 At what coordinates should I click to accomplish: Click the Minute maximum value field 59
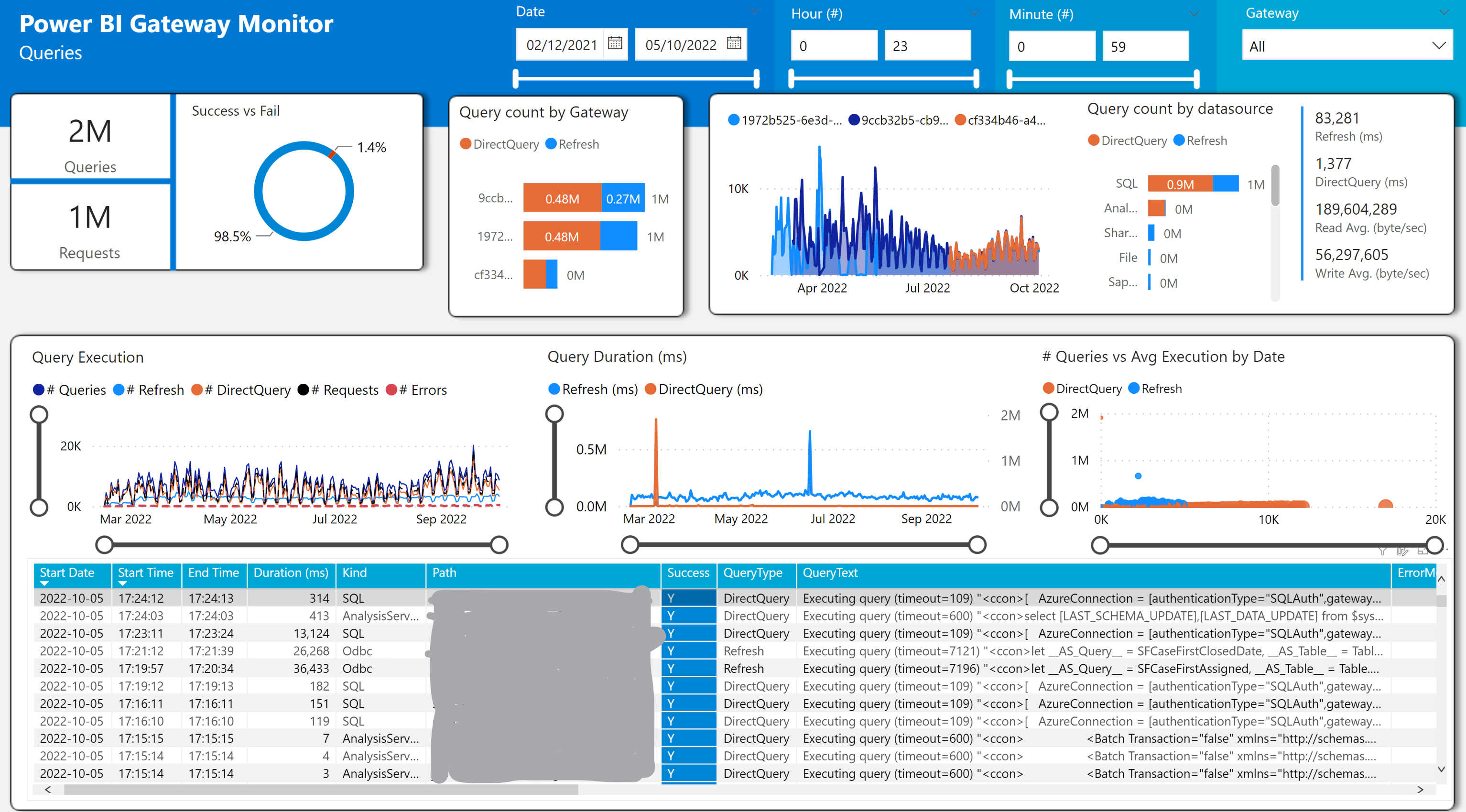click(x=1144, y=47)
